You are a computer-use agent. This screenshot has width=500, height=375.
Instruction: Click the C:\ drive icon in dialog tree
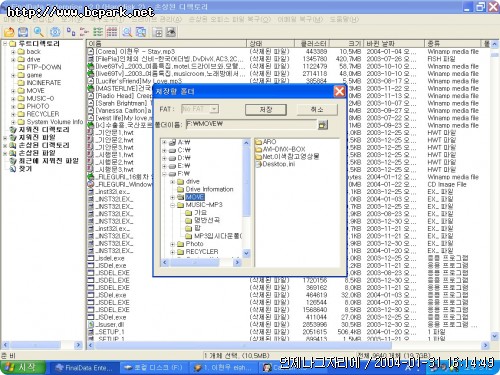(x=172, y=150)
